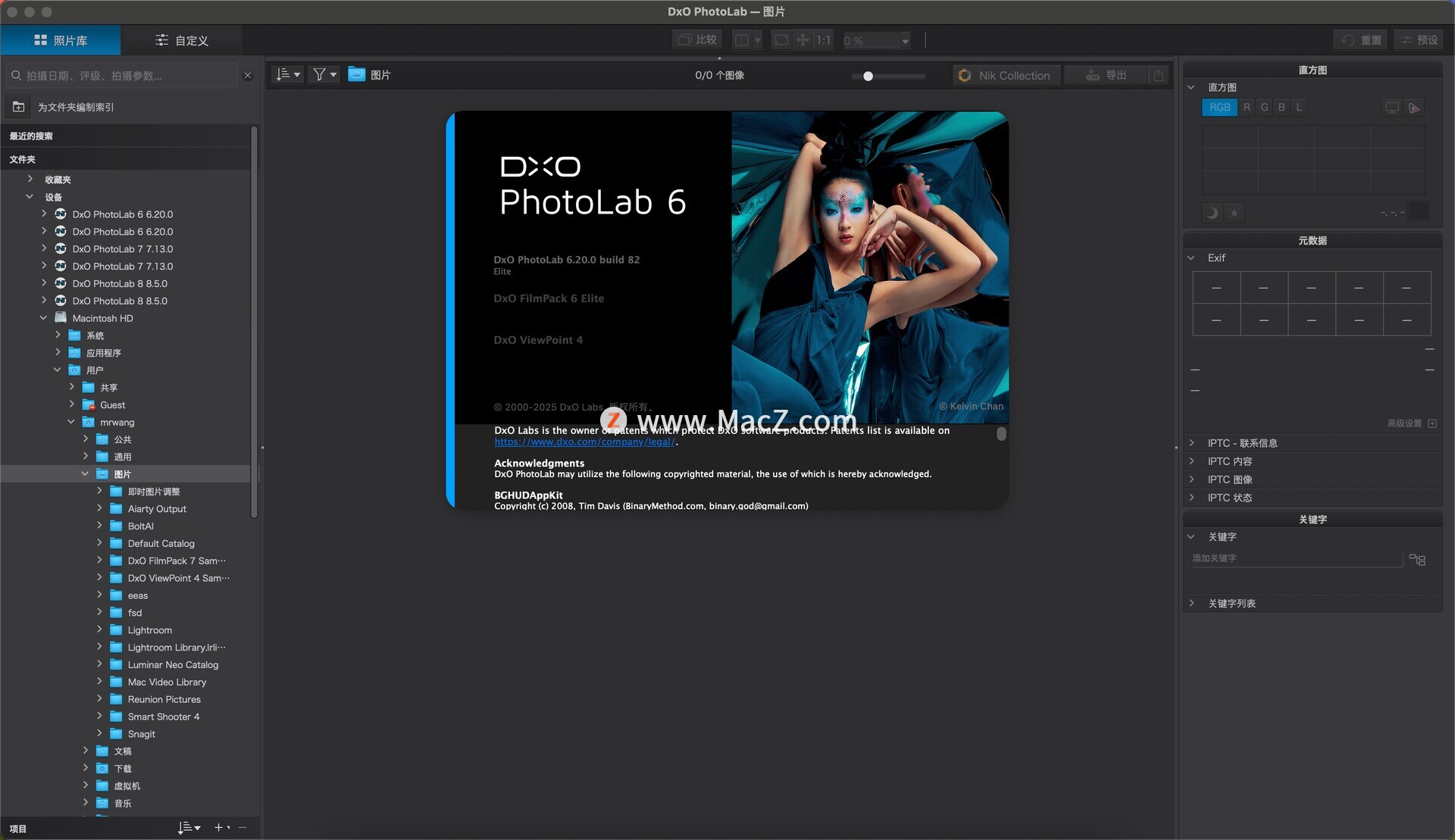Click the destination gamut warning triangle icon
This screenshot has width=1455, height=840.
(x=1414, y=108)
